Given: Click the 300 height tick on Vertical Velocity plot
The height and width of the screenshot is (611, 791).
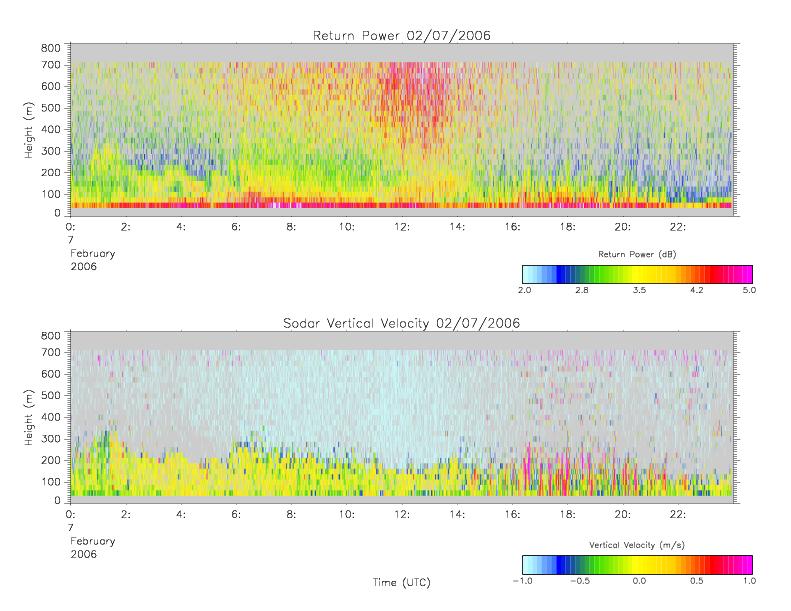Looking at the screenshot, I should 50,438.
